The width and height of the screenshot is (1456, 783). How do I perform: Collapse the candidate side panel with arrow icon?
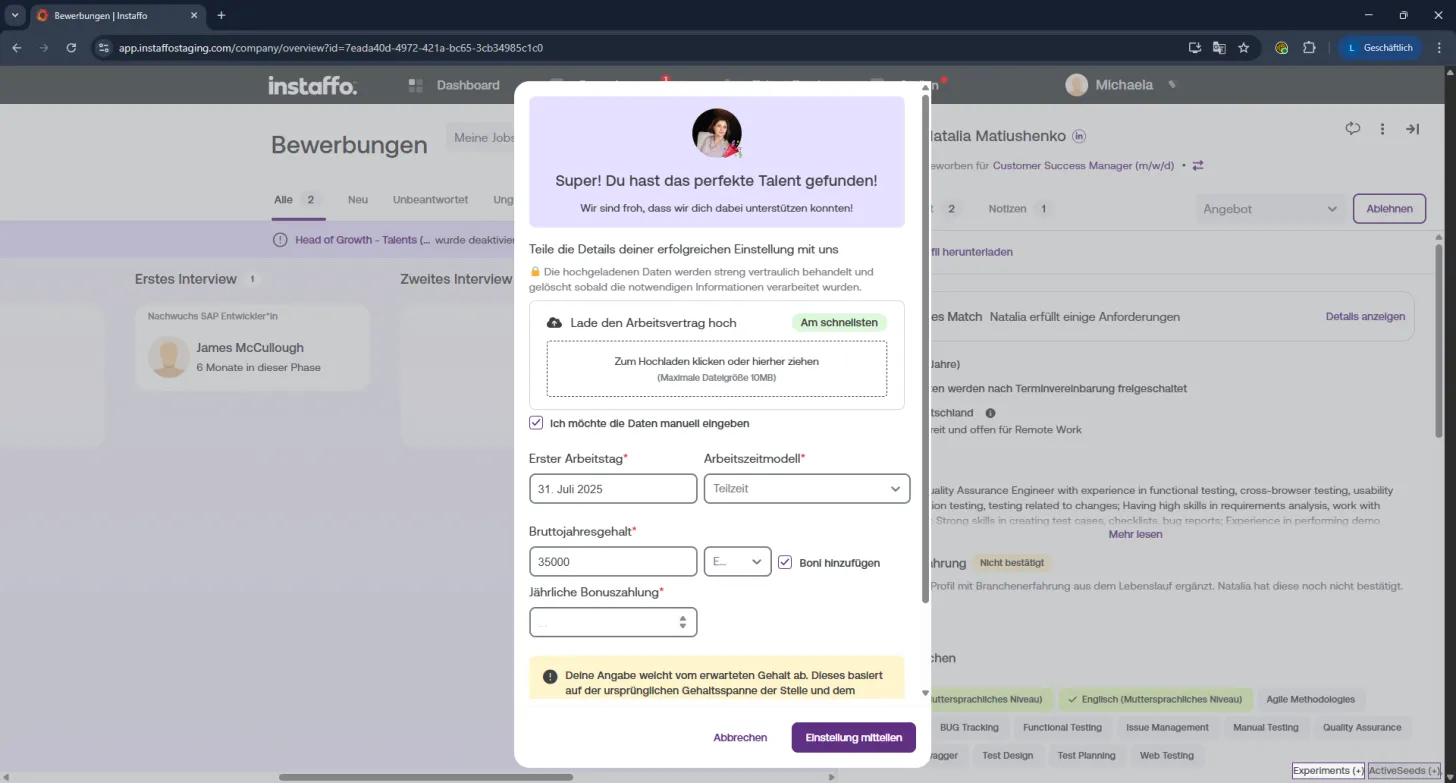1412,129
